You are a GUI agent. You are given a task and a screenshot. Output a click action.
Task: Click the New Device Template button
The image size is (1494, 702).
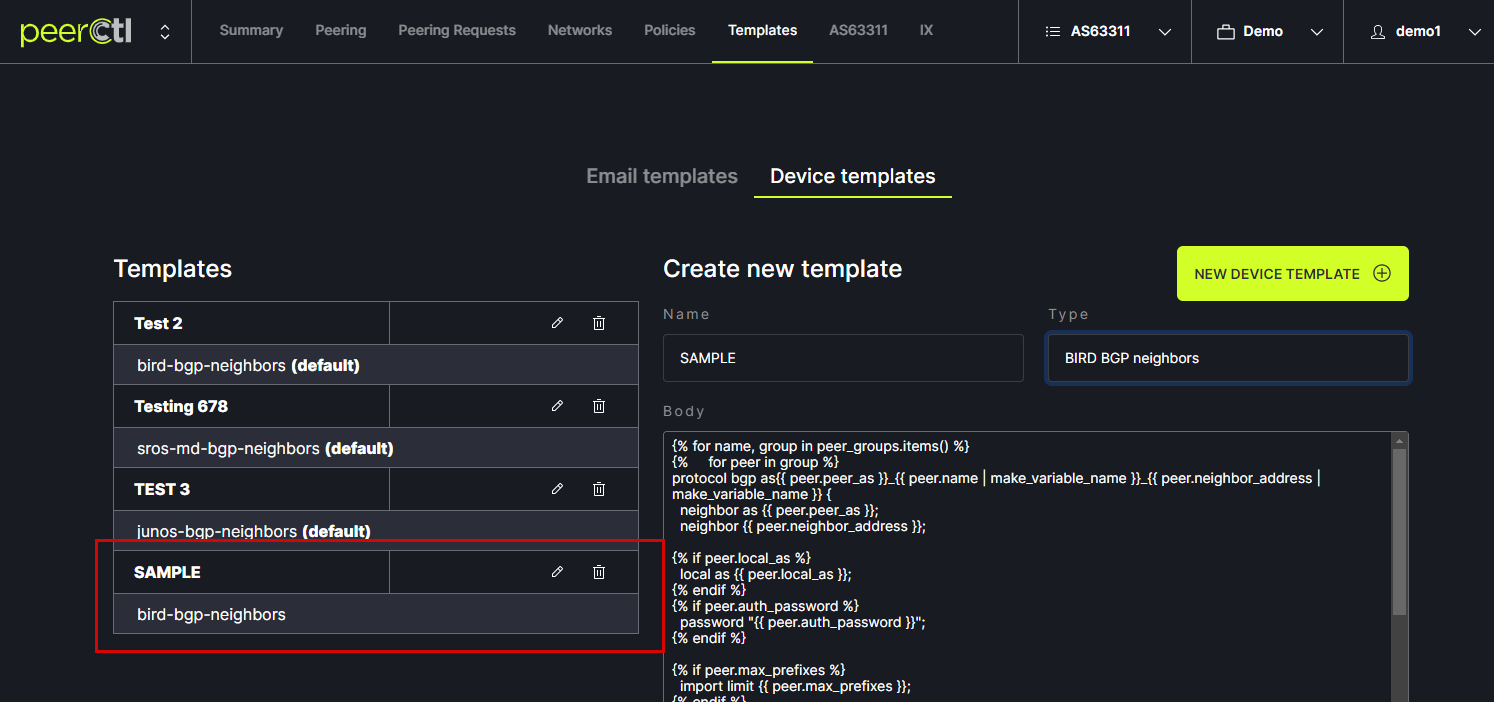1292,274
